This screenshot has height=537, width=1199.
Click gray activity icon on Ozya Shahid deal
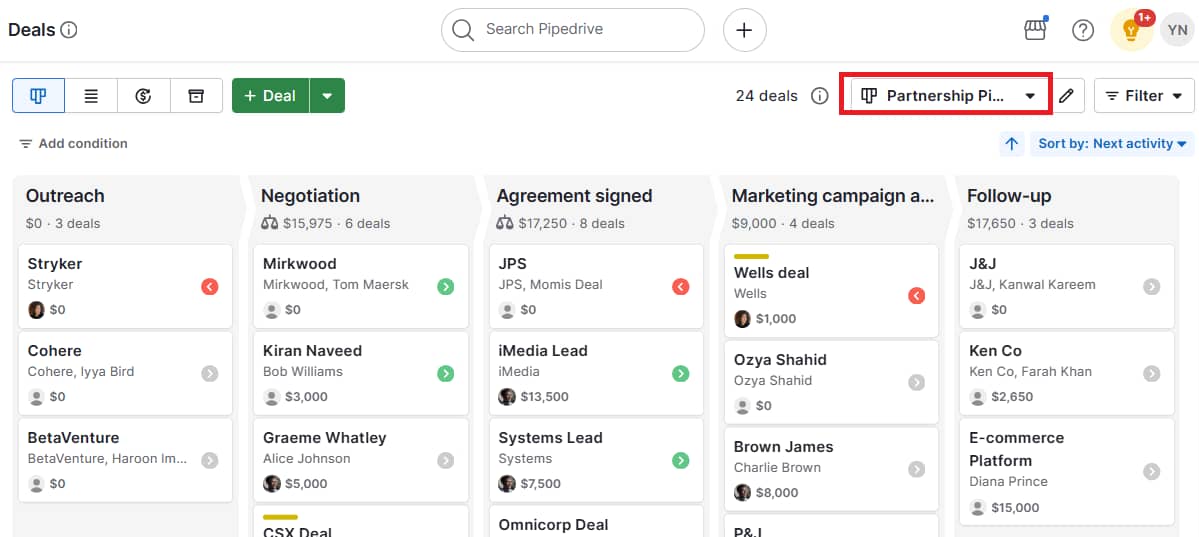tap(917, 382)
